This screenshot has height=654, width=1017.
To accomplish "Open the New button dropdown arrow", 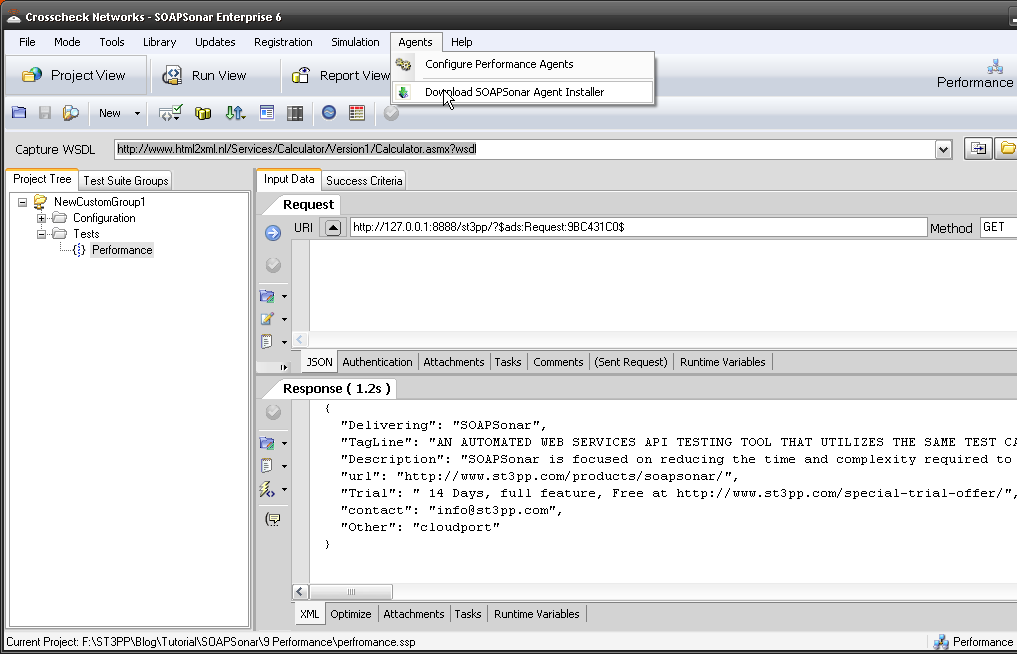I will (137, 114).
